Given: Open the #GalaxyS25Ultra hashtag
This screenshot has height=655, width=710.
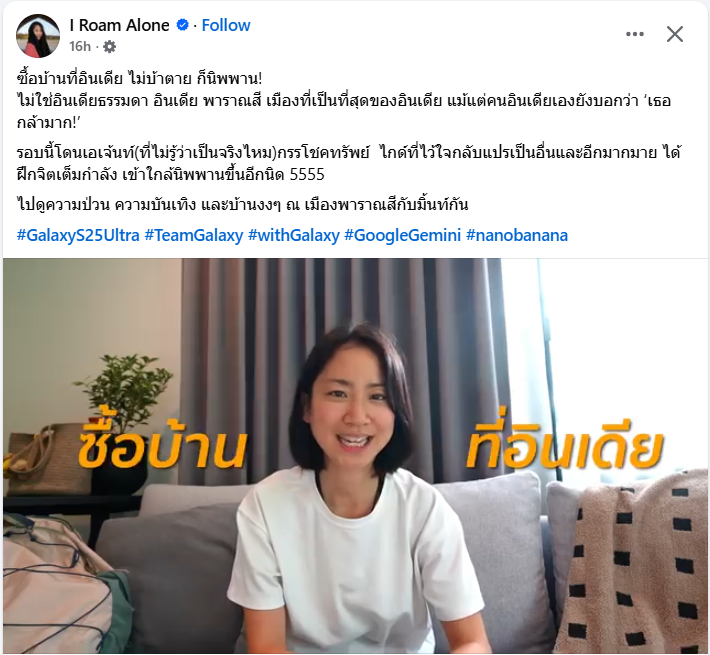Looking at the screenshot, I should (78, 235).
